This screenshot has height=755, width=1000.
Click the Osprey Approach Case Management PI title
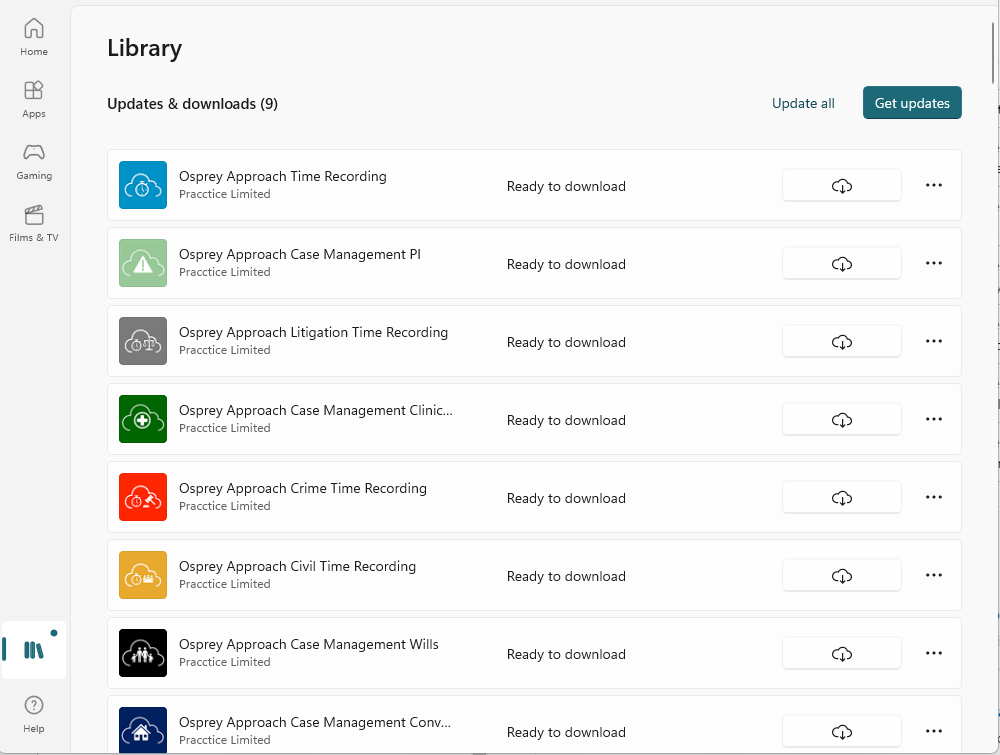click(x=300, y=254)
